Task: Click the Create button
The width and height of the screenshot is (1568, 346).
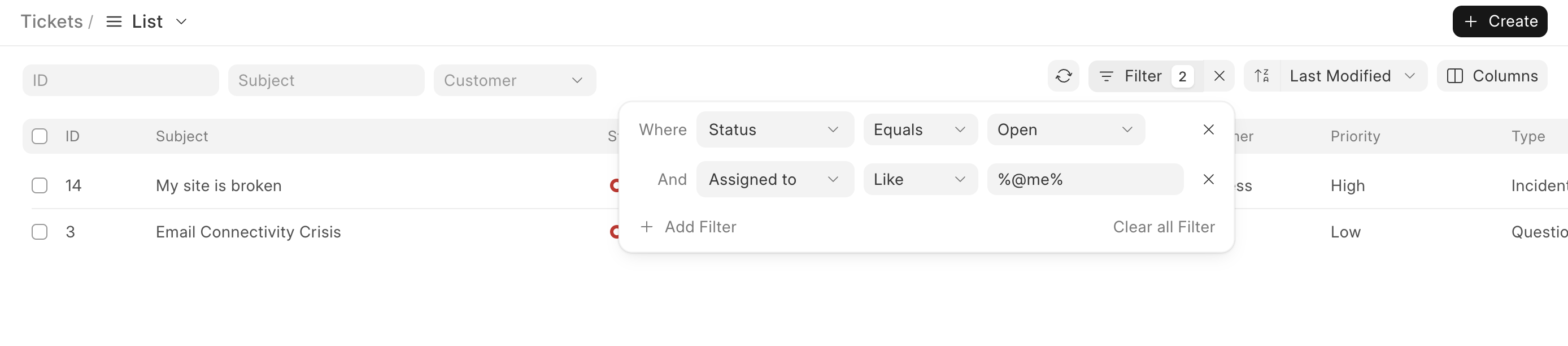Action: (1499, 21)
